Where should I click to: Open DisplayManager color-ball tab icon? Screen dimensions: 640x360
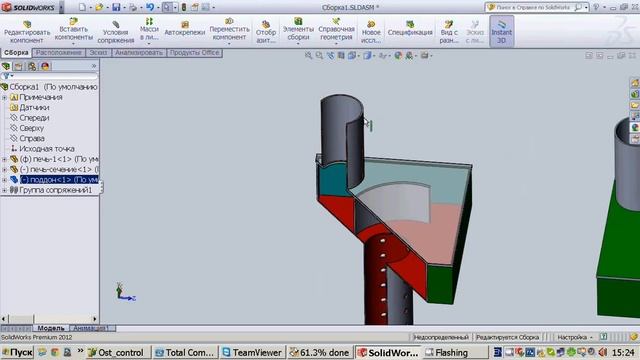click(x=45, y=66)
